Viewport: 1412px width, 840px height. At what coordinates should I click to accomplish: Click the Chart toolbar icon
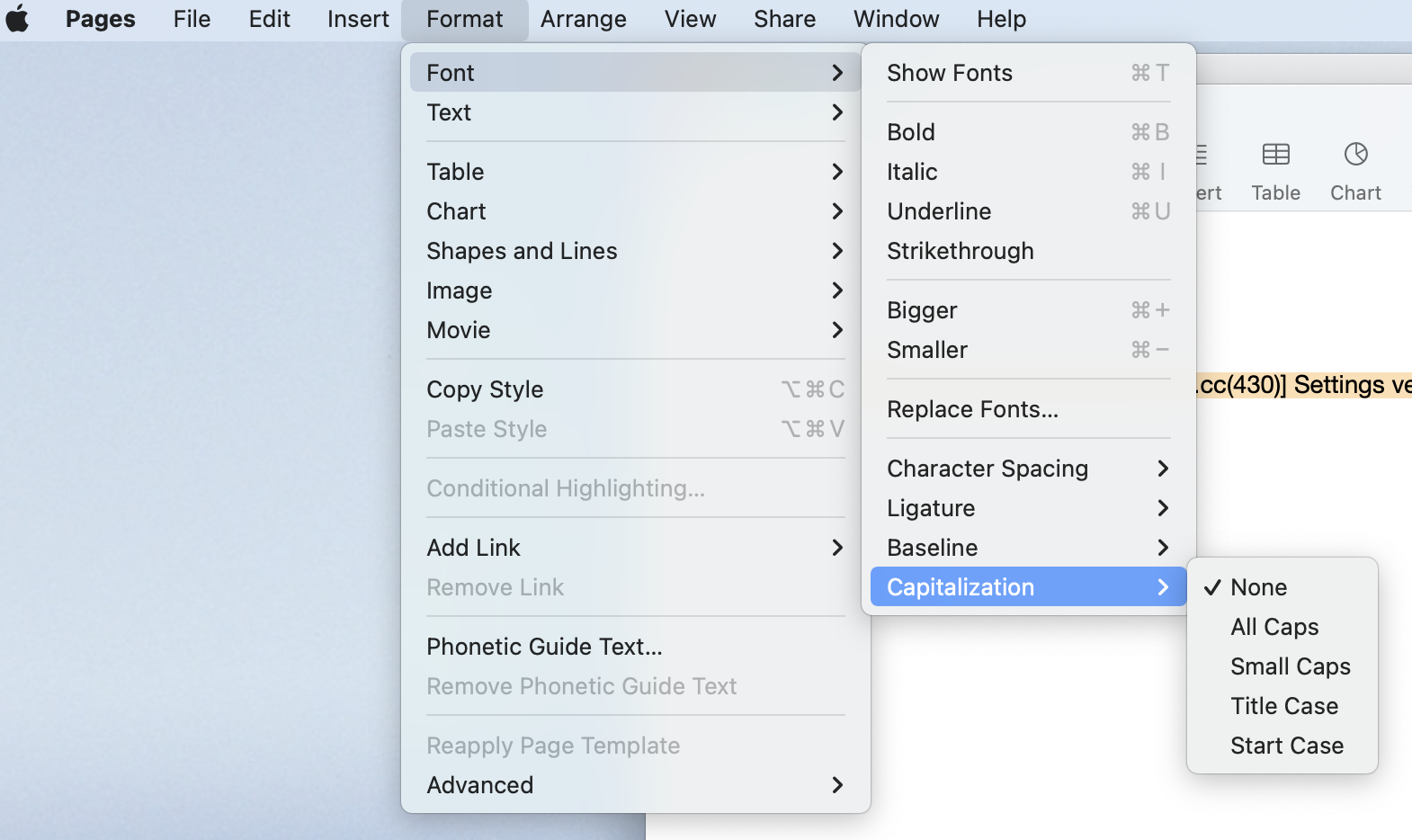(1355, 166)
